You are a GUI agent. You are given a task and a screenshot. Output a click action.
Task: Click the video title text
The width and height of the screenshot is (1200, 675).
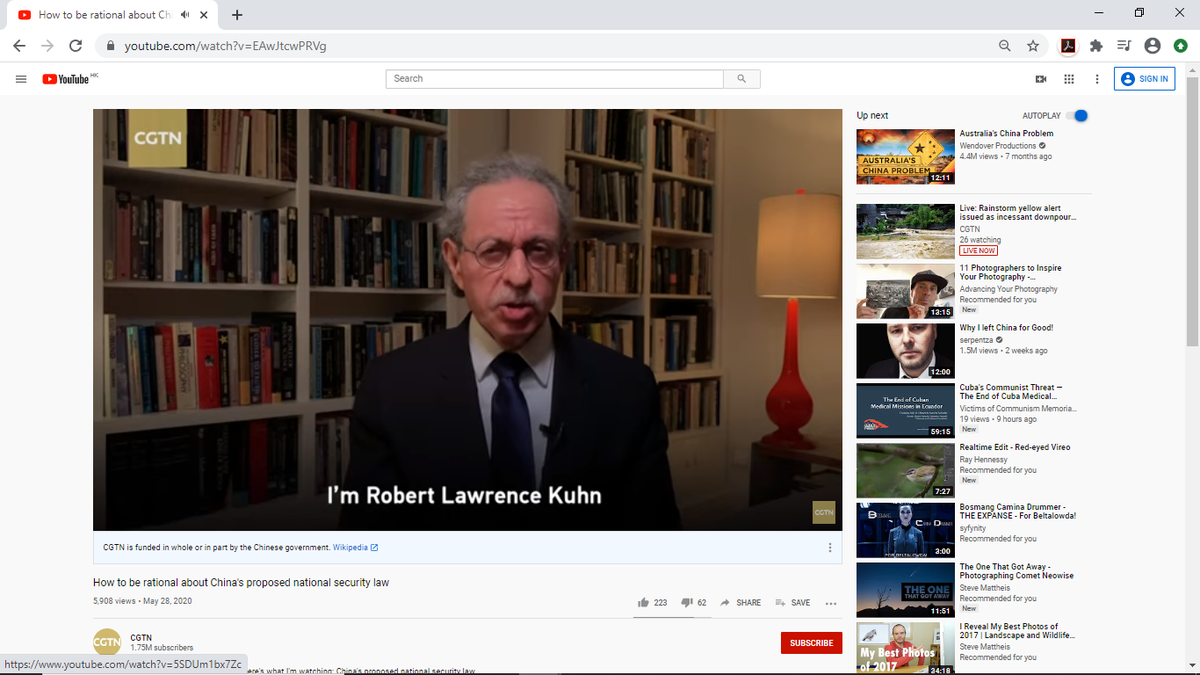tap(240, 582)
